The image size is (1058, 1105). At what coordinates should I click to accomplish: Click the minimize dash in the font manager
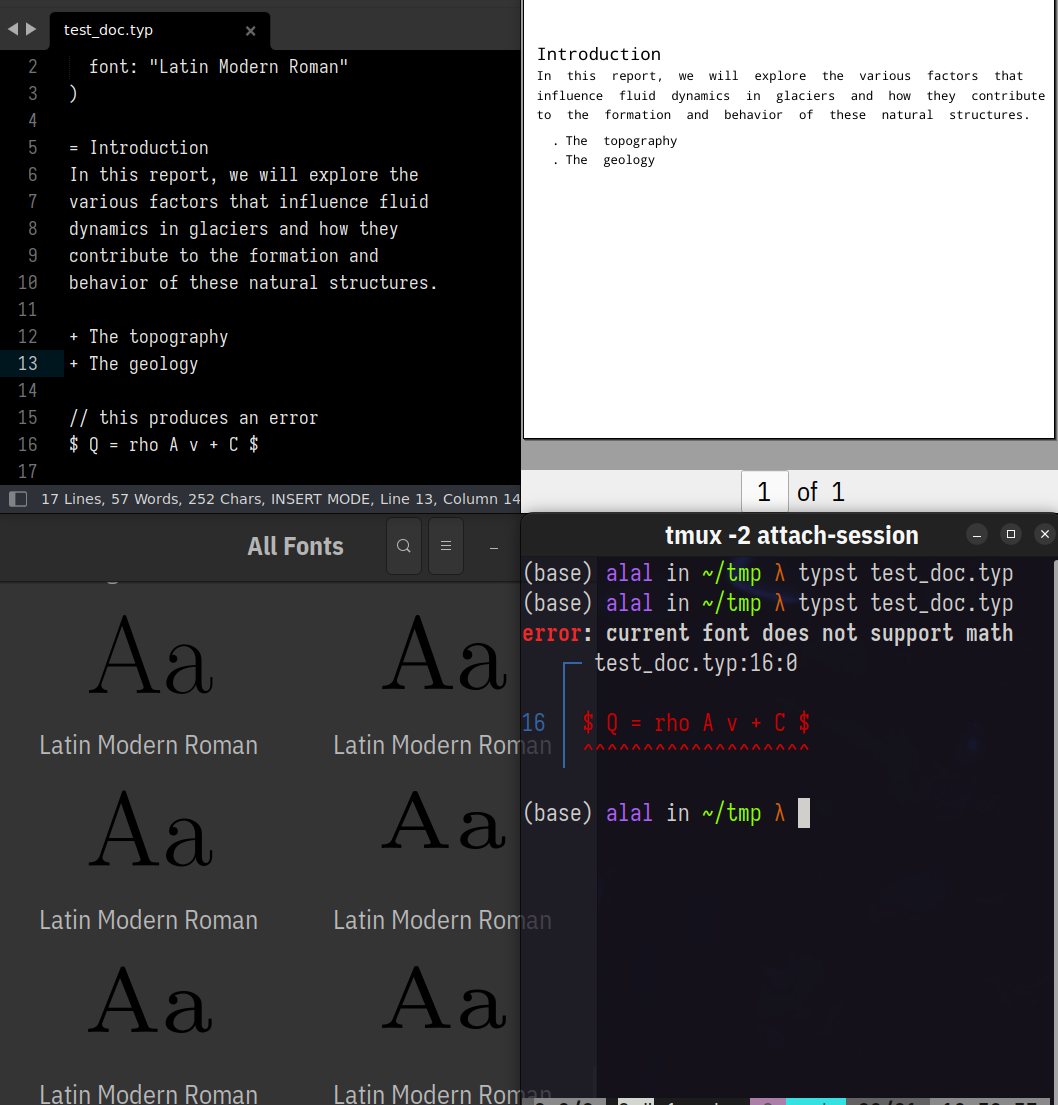pos(491,550)
